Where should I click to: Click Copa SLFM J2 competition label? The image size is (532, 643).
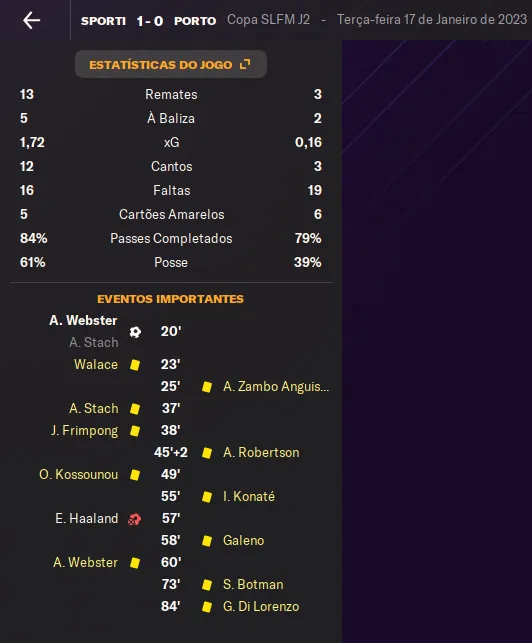tap(268, 20)
